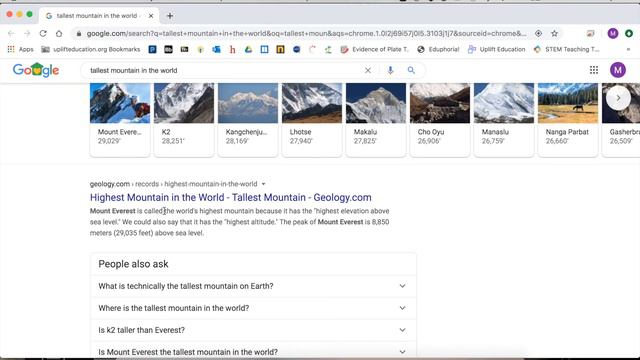Select the Manaslu mountain card
640x360 pixels.
coord(504,119)
